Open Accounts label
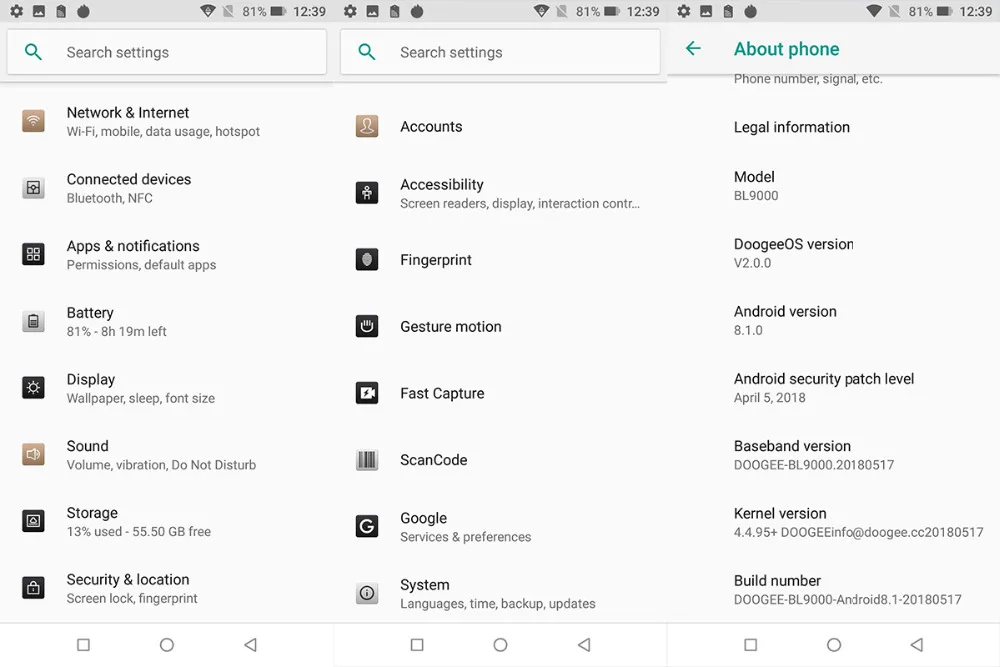 431,126
